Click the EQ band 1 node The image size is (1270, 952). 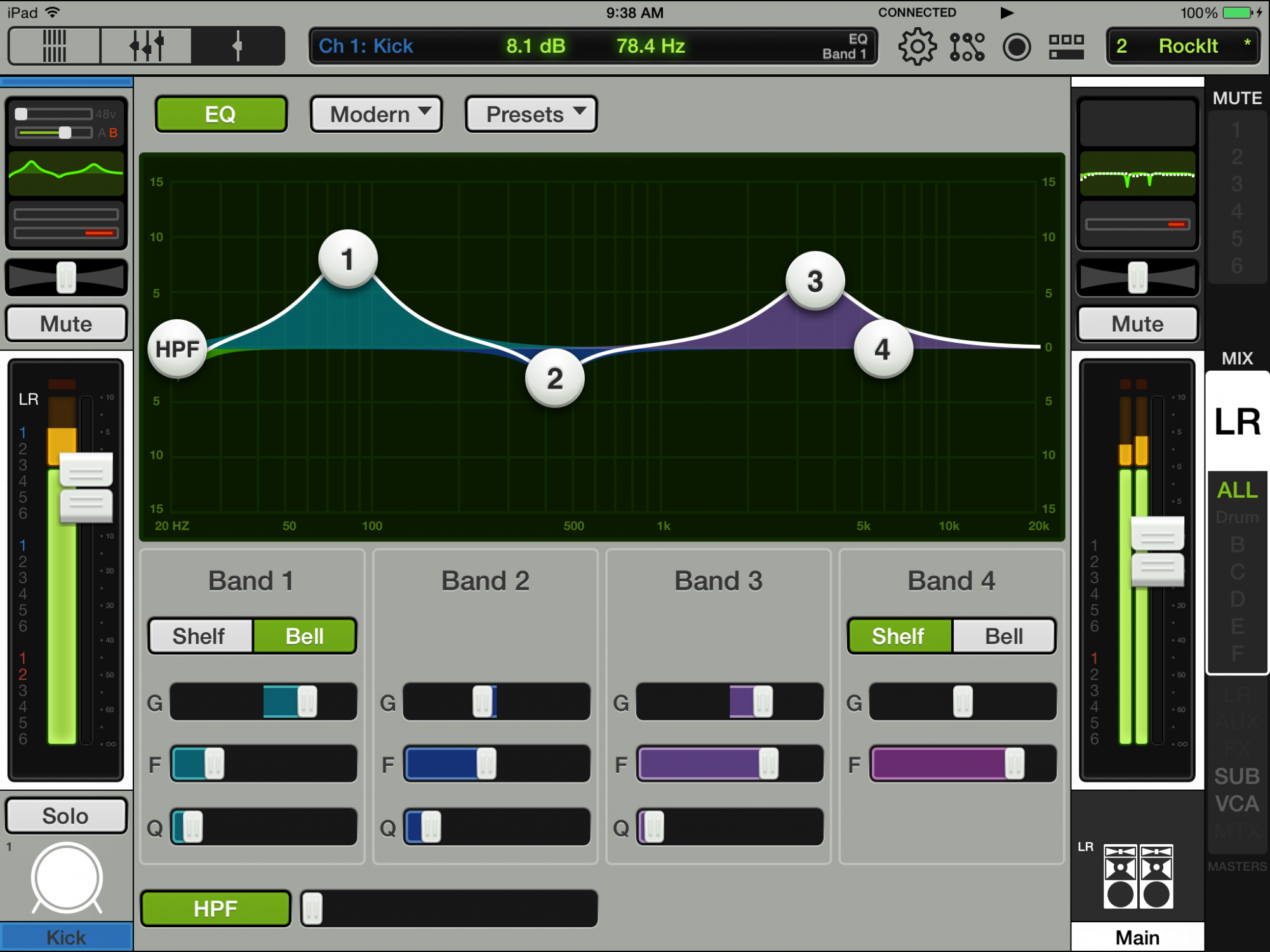click(348, 258)
